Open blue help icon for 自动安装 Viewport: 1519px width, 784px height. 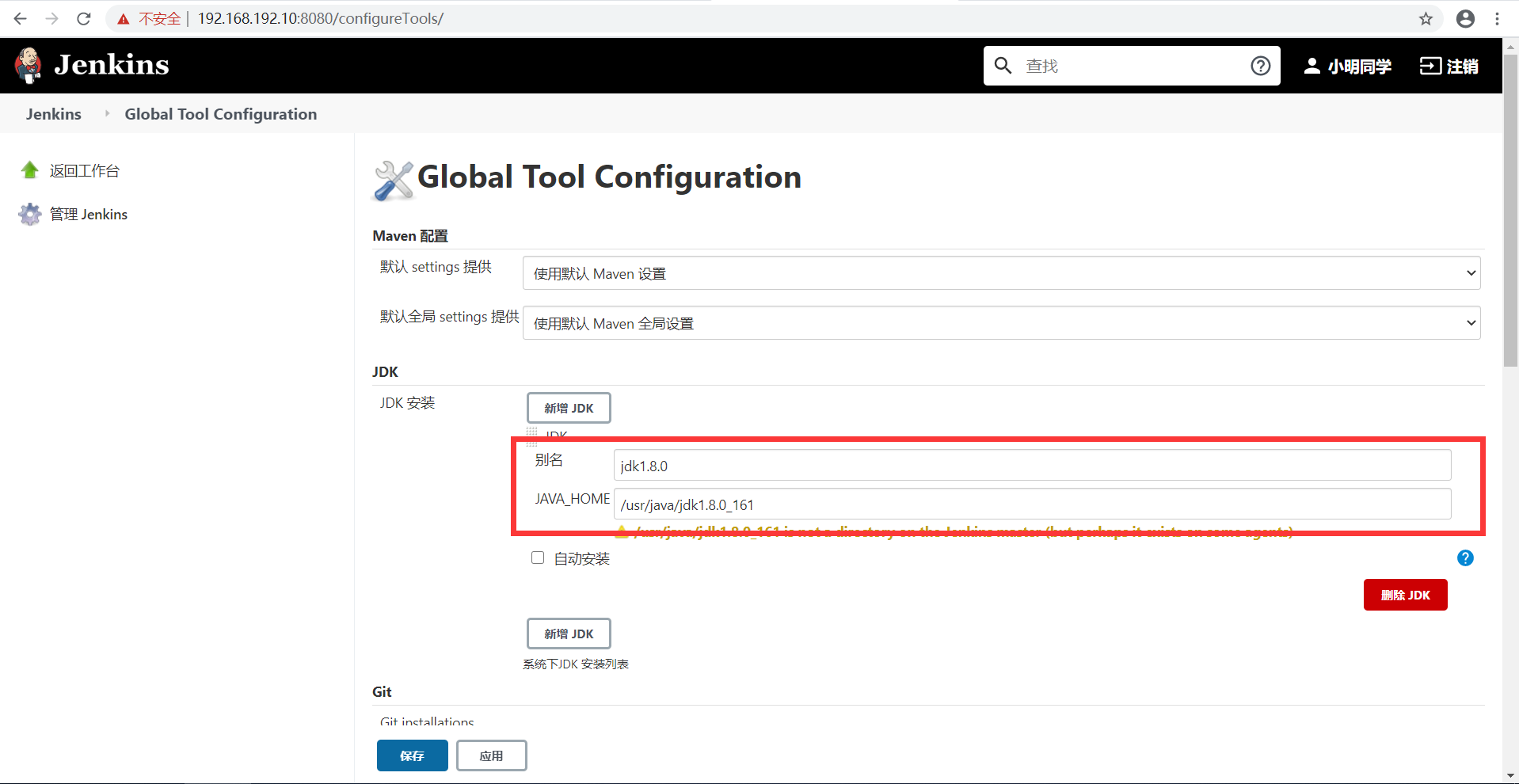point(1465,558)
